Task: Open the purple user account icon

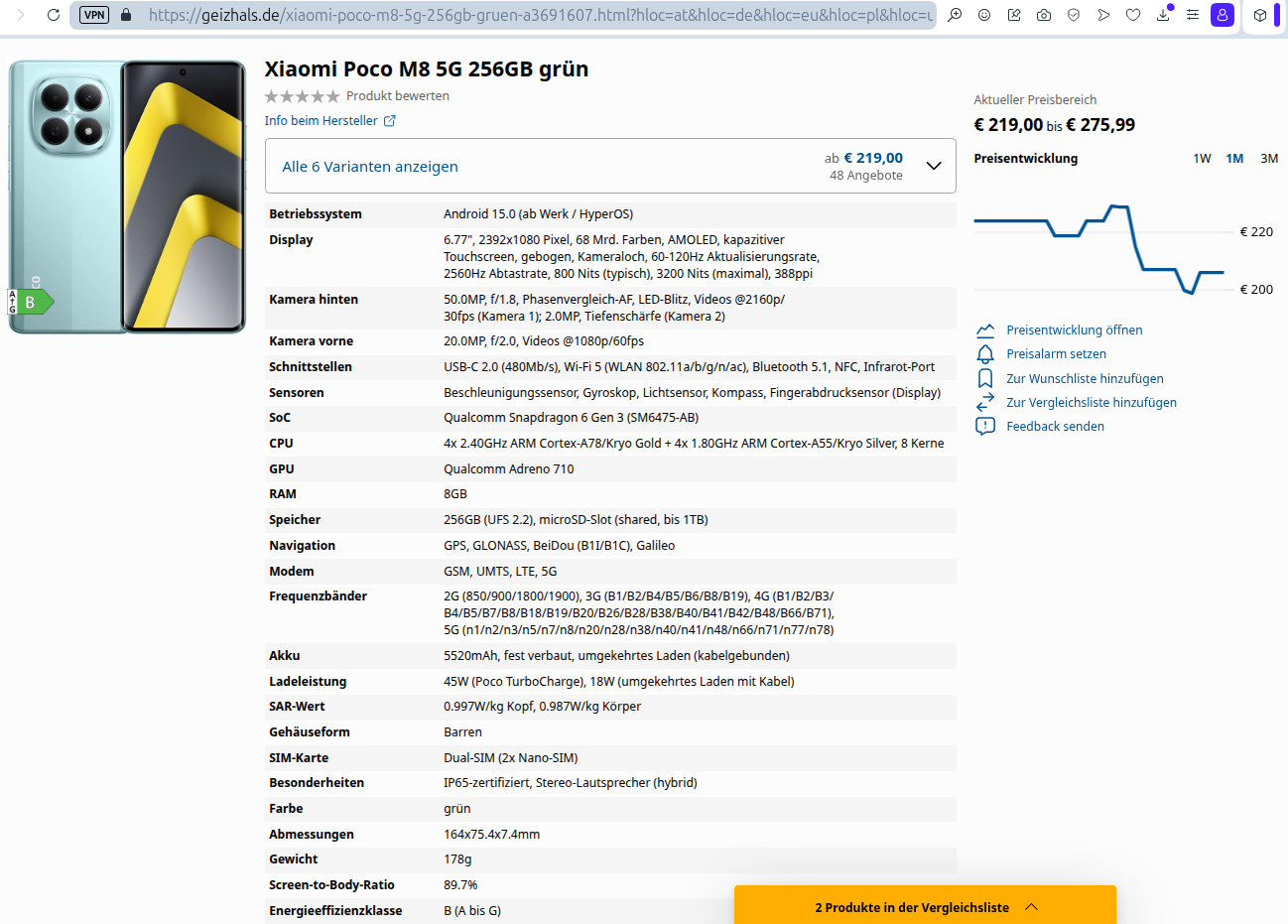Action: (1223, 15)
